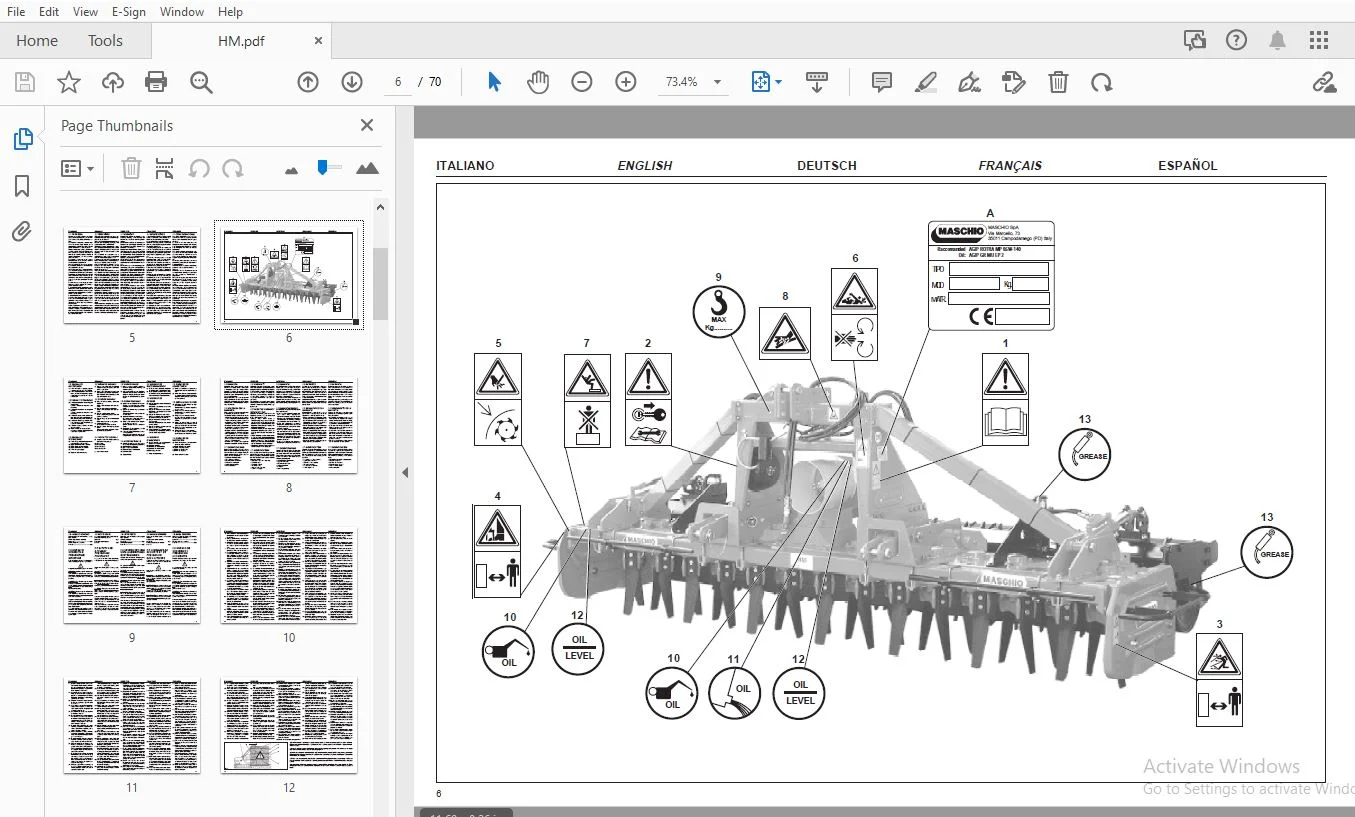
Task: Open the Edit menu
Action: 48,11
